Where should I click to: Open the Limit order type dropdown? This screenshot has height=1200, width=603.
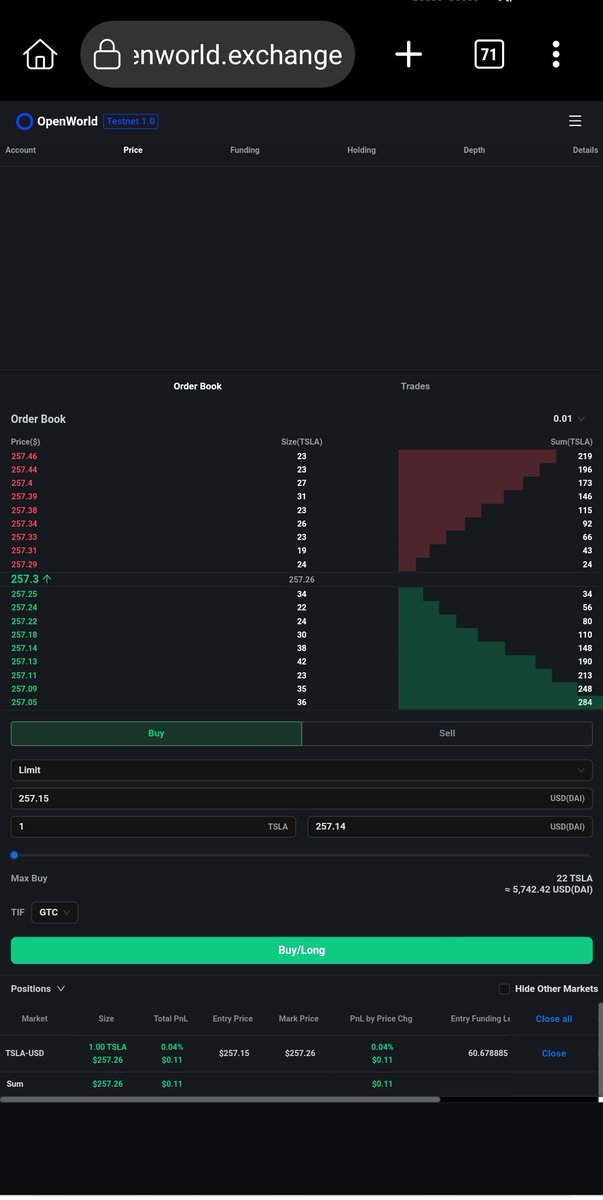[301, 770]
